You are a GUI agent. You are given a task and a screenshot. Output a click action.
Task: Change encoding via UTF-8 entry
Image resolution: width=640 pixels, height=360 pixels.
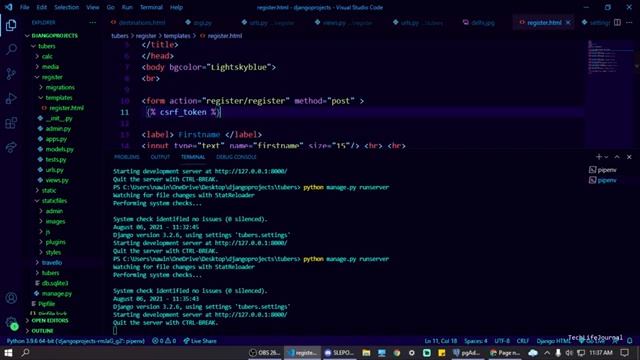(502, 341)
